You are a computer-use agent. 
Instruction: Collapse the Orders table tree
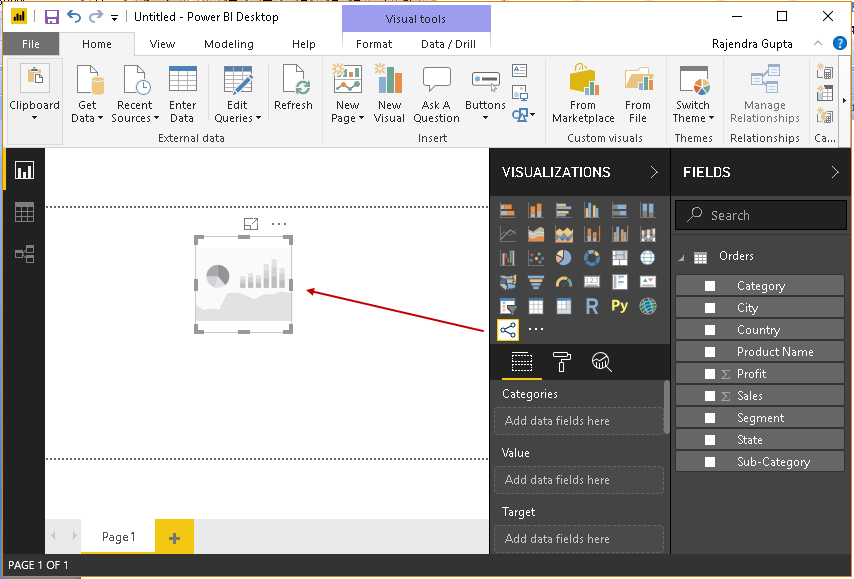683,257
